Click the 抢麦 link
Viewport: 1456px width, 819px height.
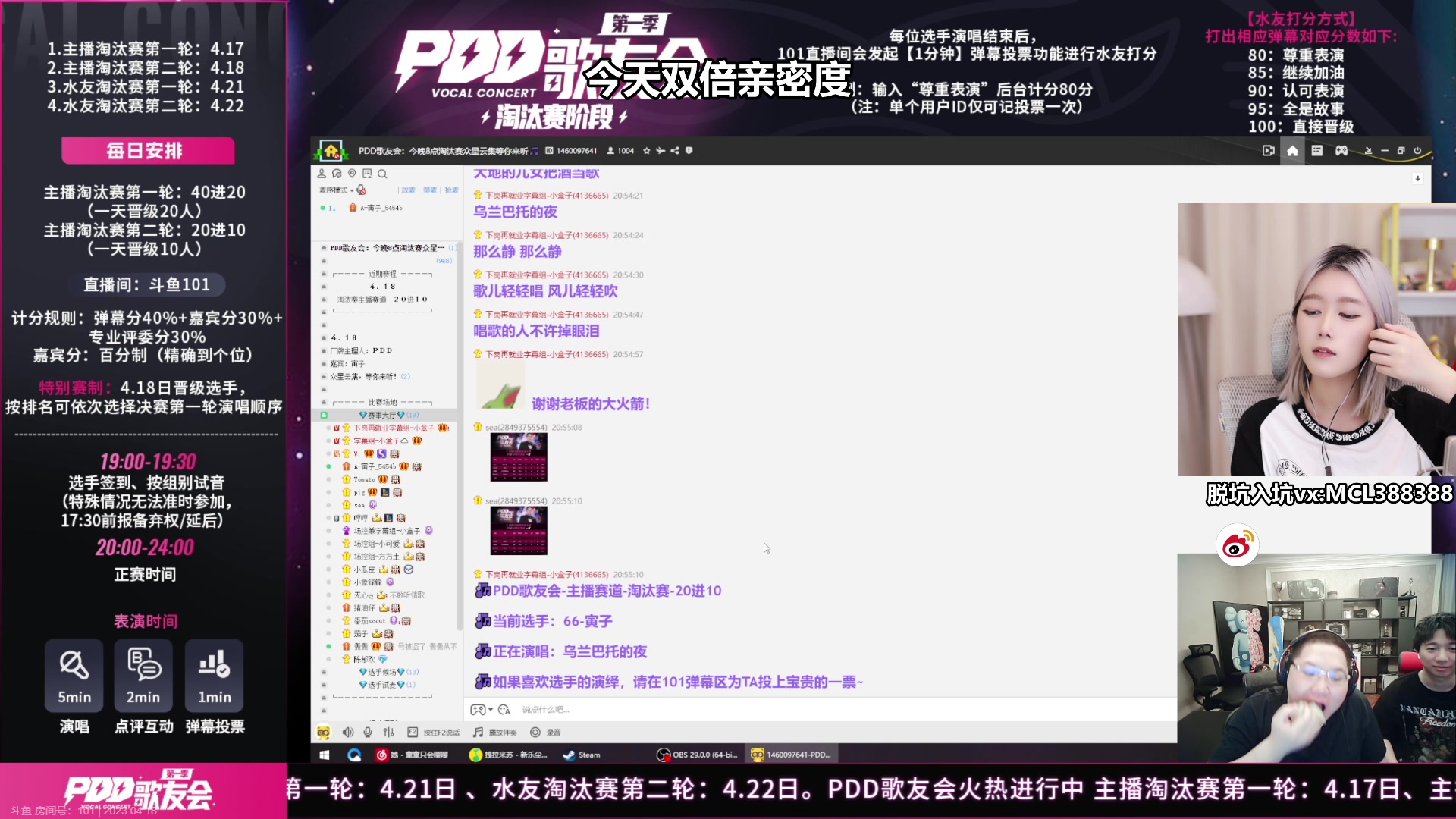click(451, 190)
